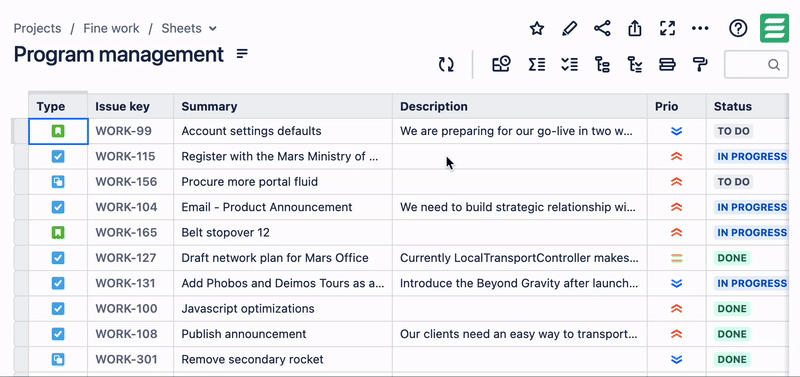
Task: Select the WORK-100 issue key cell
Action: pos(131,309)
